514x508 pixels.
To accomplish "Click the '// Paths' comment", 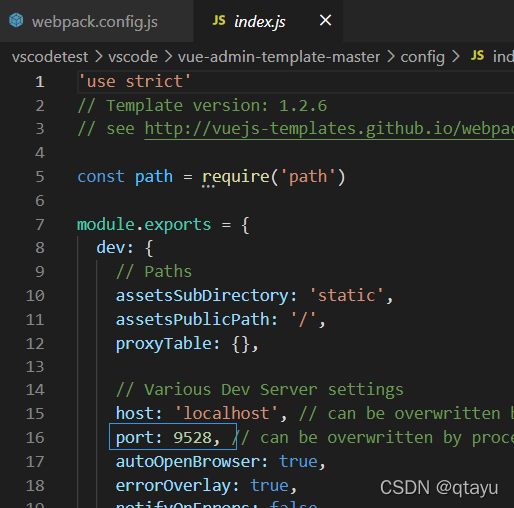I will click(x=154, y=272).
